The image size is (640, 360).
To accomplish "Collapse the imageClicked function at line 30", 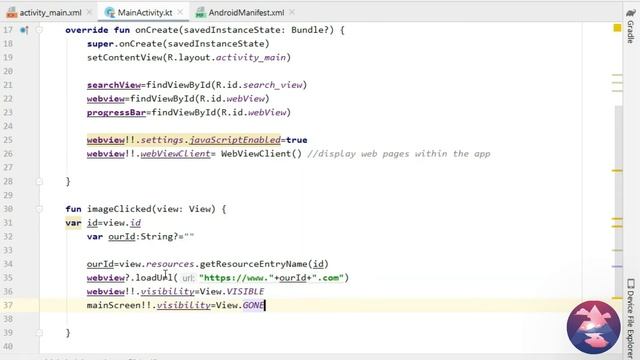I will (39, 209).
